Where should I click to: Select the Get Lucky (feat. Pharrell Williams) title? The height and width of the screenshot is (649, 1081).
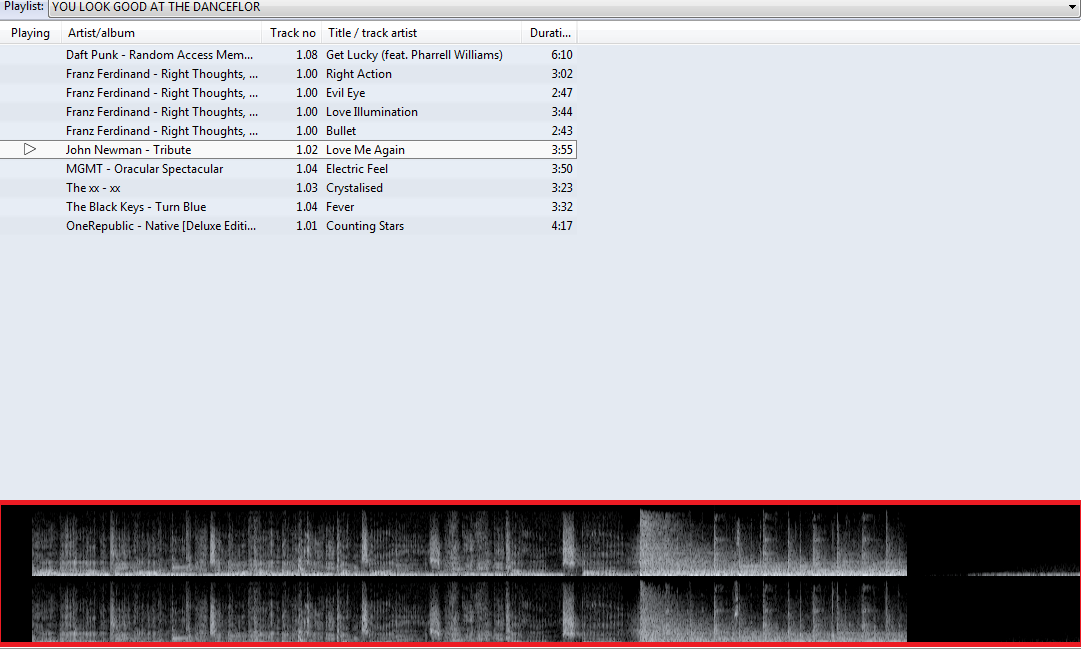click(414, 55)
